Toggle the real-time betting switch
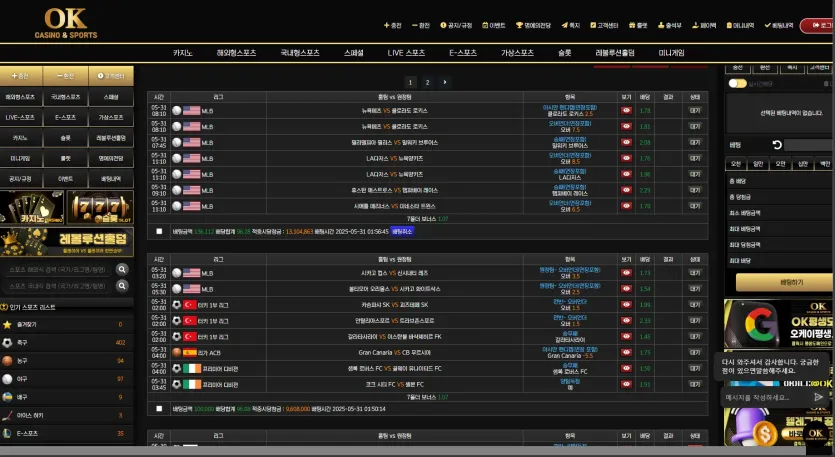The image size is (835, 457). [737, 84]
